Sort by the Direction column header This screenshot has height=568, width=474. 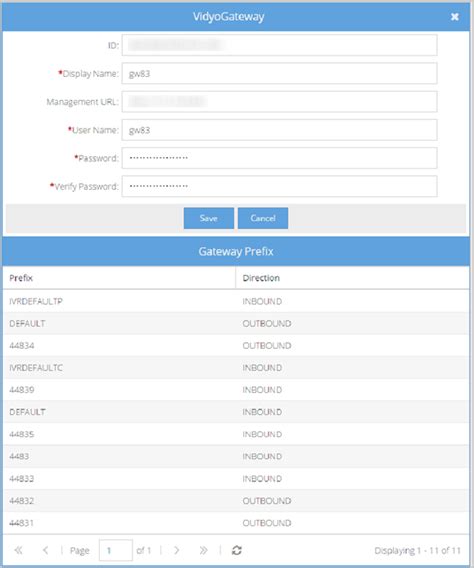[x=352, y=278]
